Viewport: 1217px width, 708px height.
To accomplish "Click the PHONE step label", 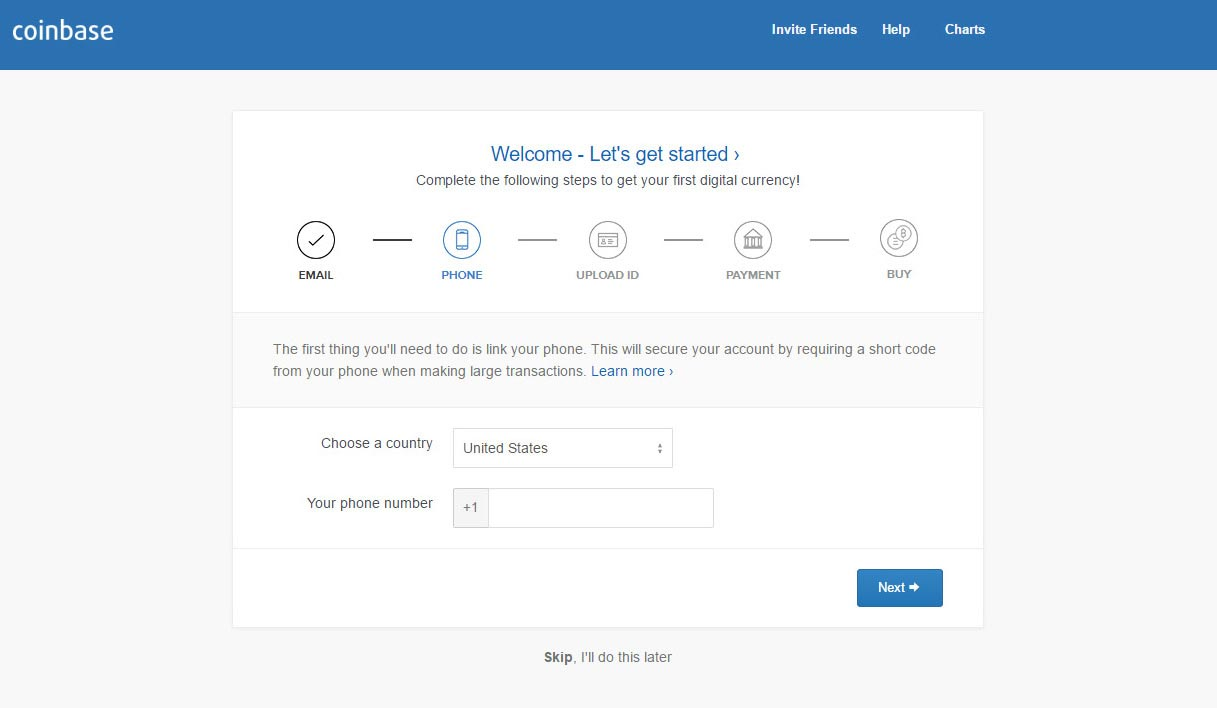I will 462,275.
